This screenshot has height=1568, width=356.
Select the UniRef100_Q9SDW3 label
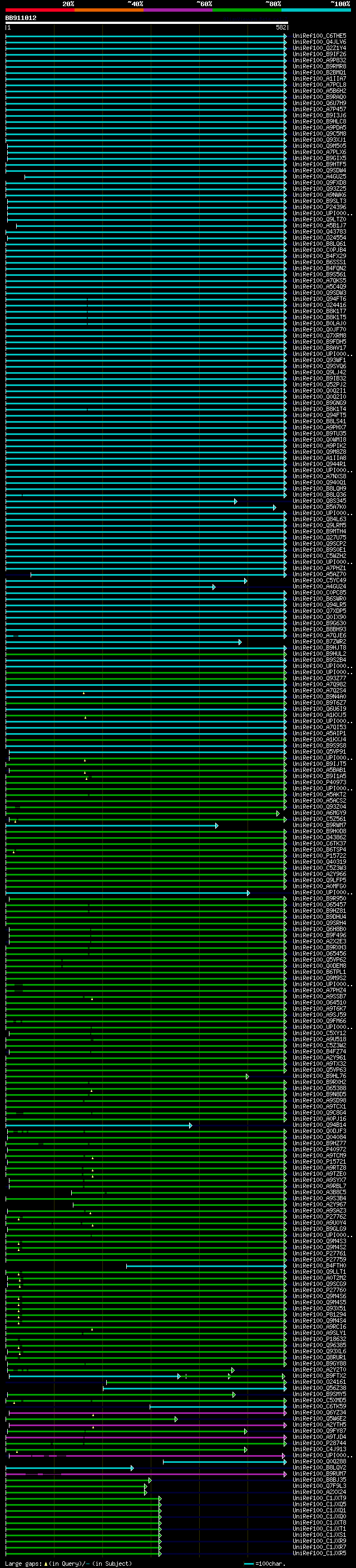click(319, 293)
